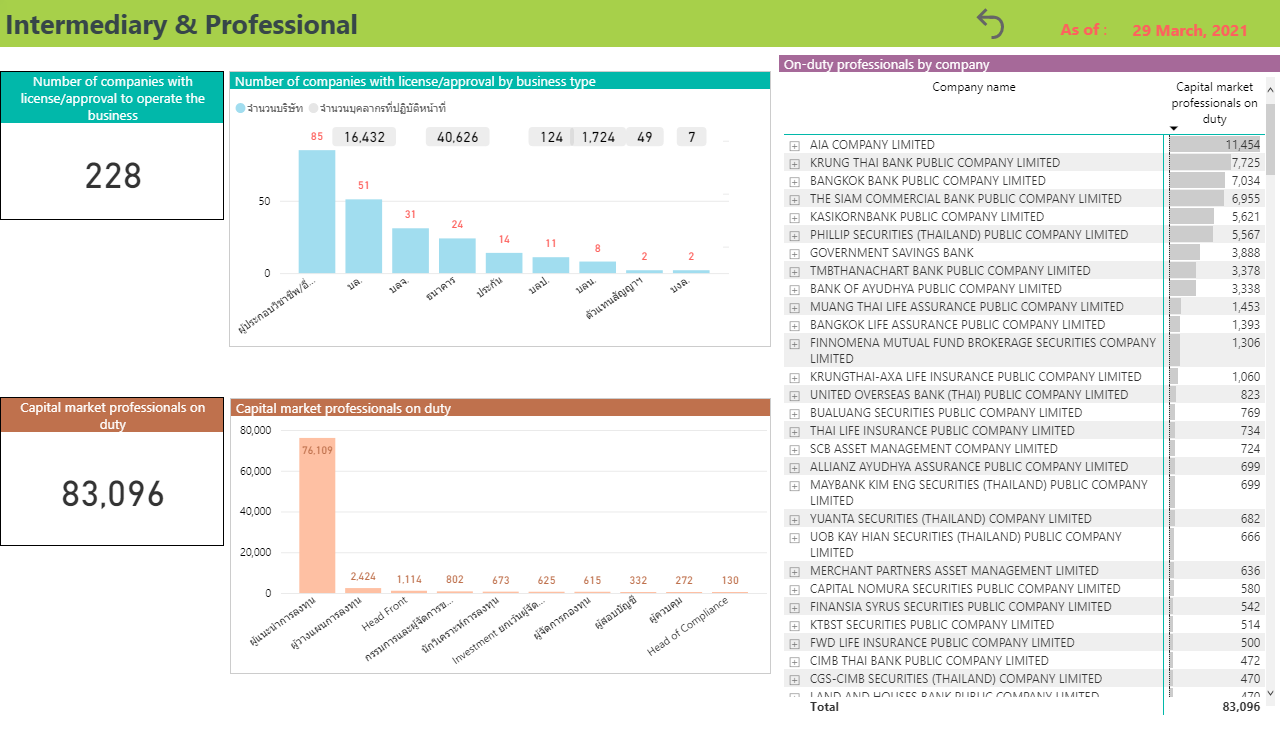This screenshot has height=740, width=1280.
Task: Click plus icon beside SCB ASSET MANAGEMENT
Action: click(x=795, y=449)
